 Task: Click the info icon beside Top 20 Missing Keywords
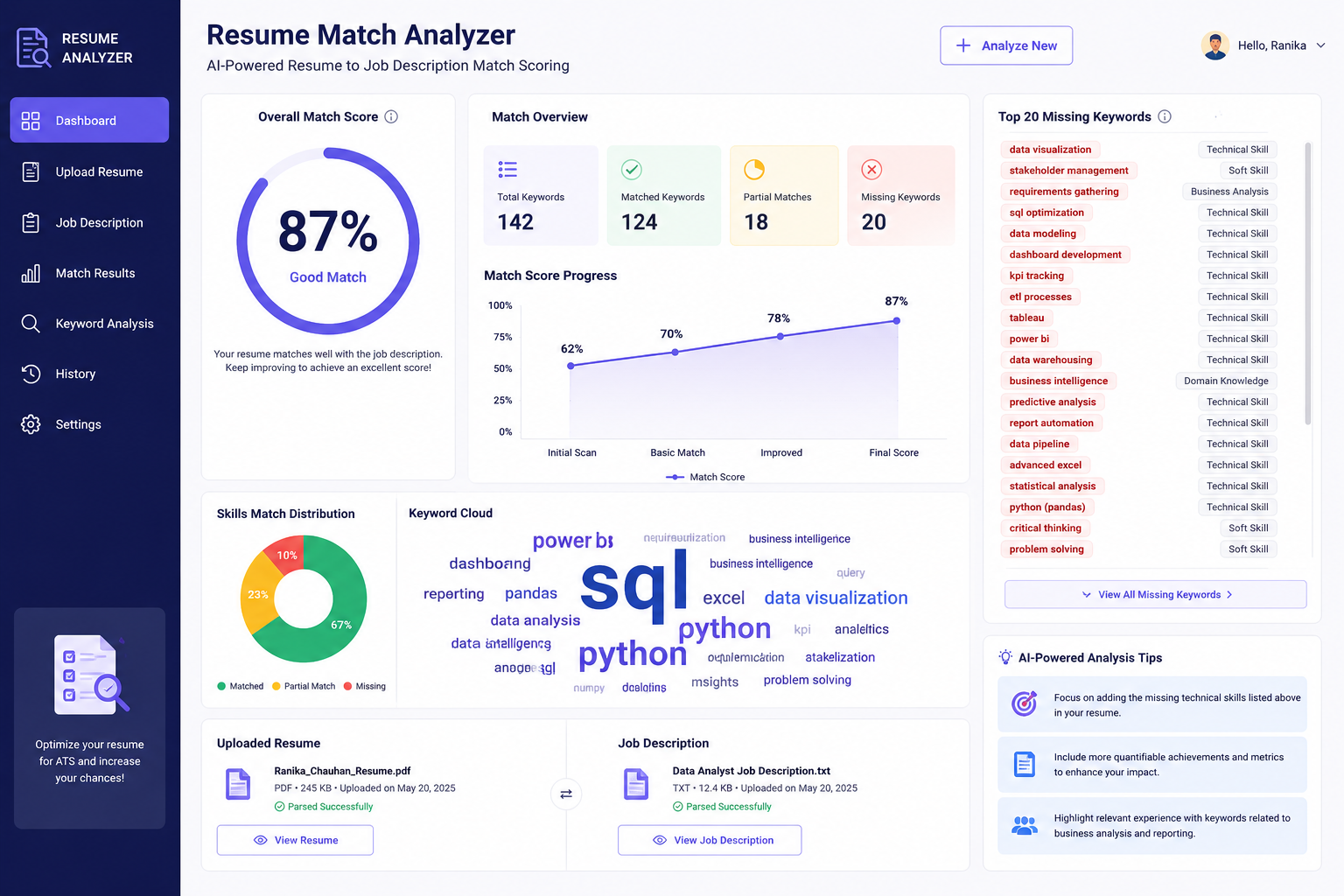pos(1165,116)
